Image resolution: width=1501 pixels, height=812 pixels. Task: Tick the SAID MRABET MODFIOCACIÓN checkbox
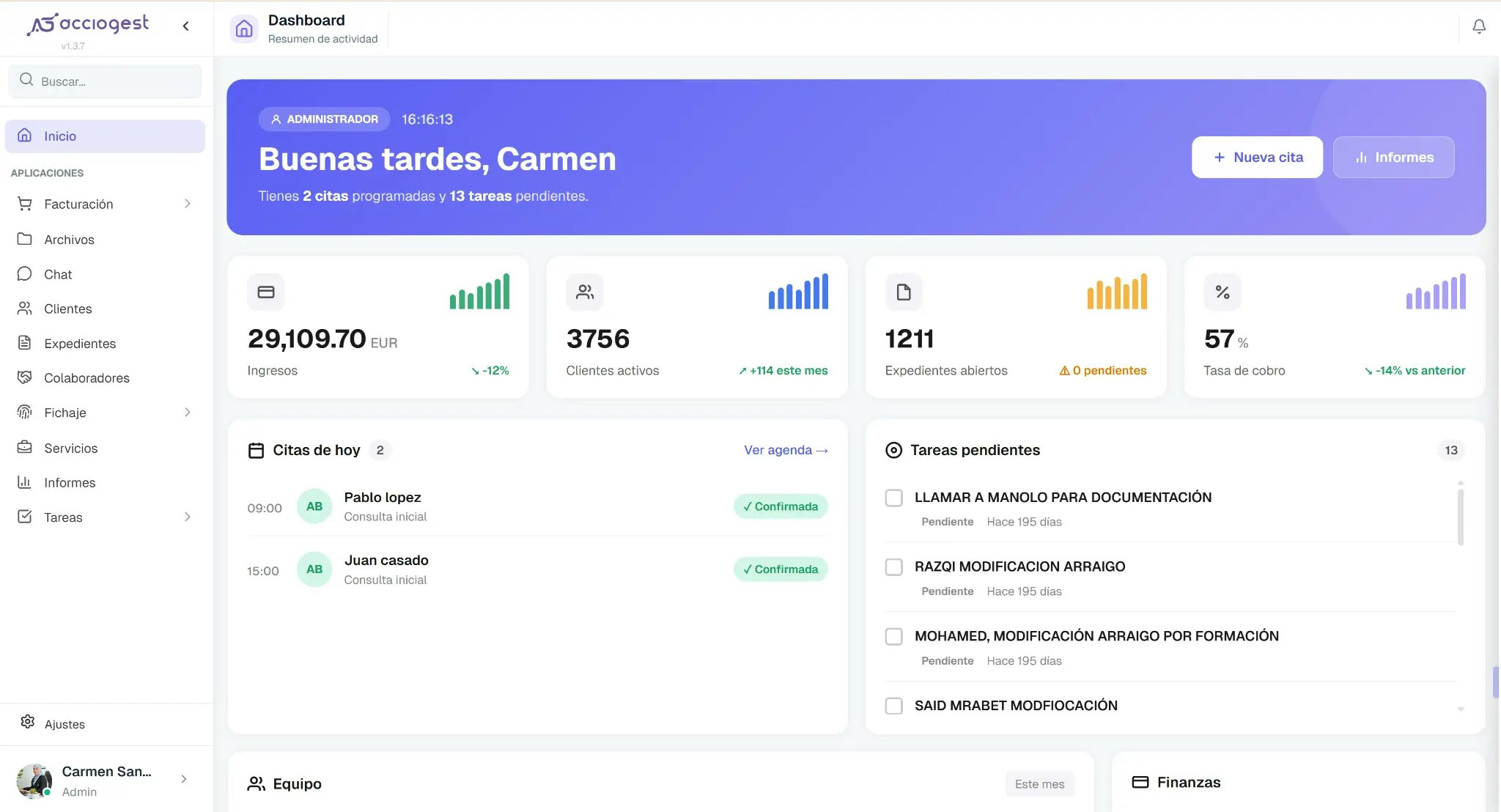point(894,706)
